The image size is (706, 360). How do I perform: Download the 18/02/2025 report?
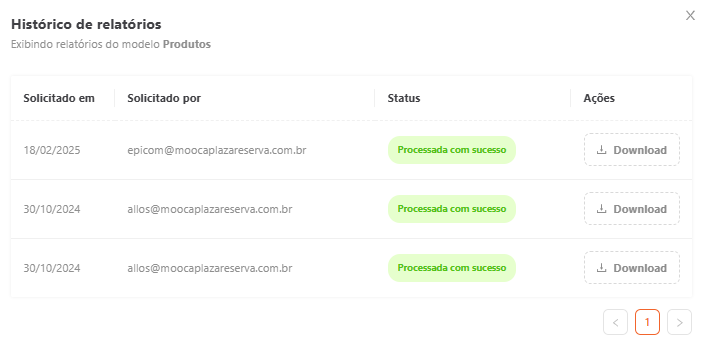pyautogui.click(x=632, y=150)
